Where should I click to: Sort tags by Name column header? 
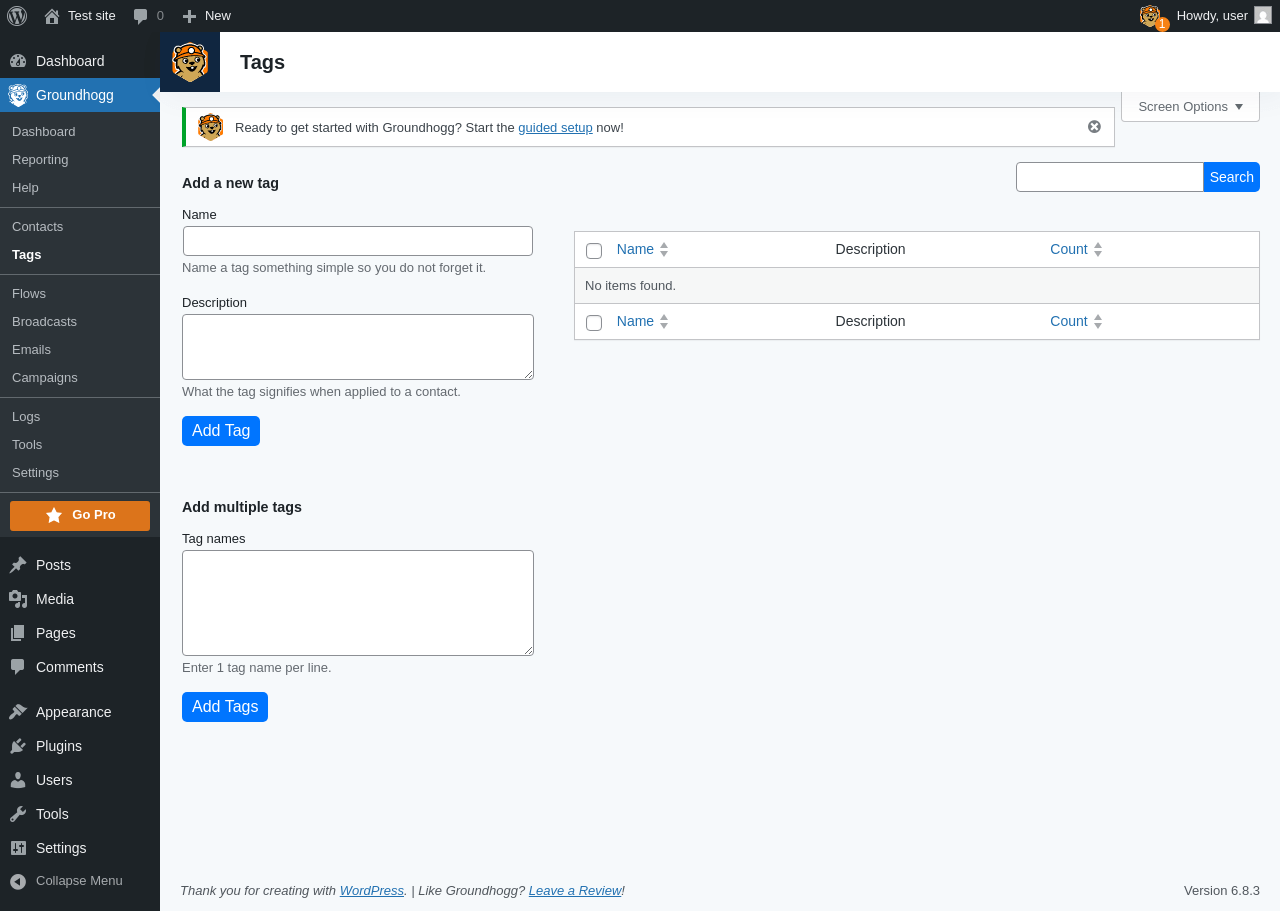point(635,249)
